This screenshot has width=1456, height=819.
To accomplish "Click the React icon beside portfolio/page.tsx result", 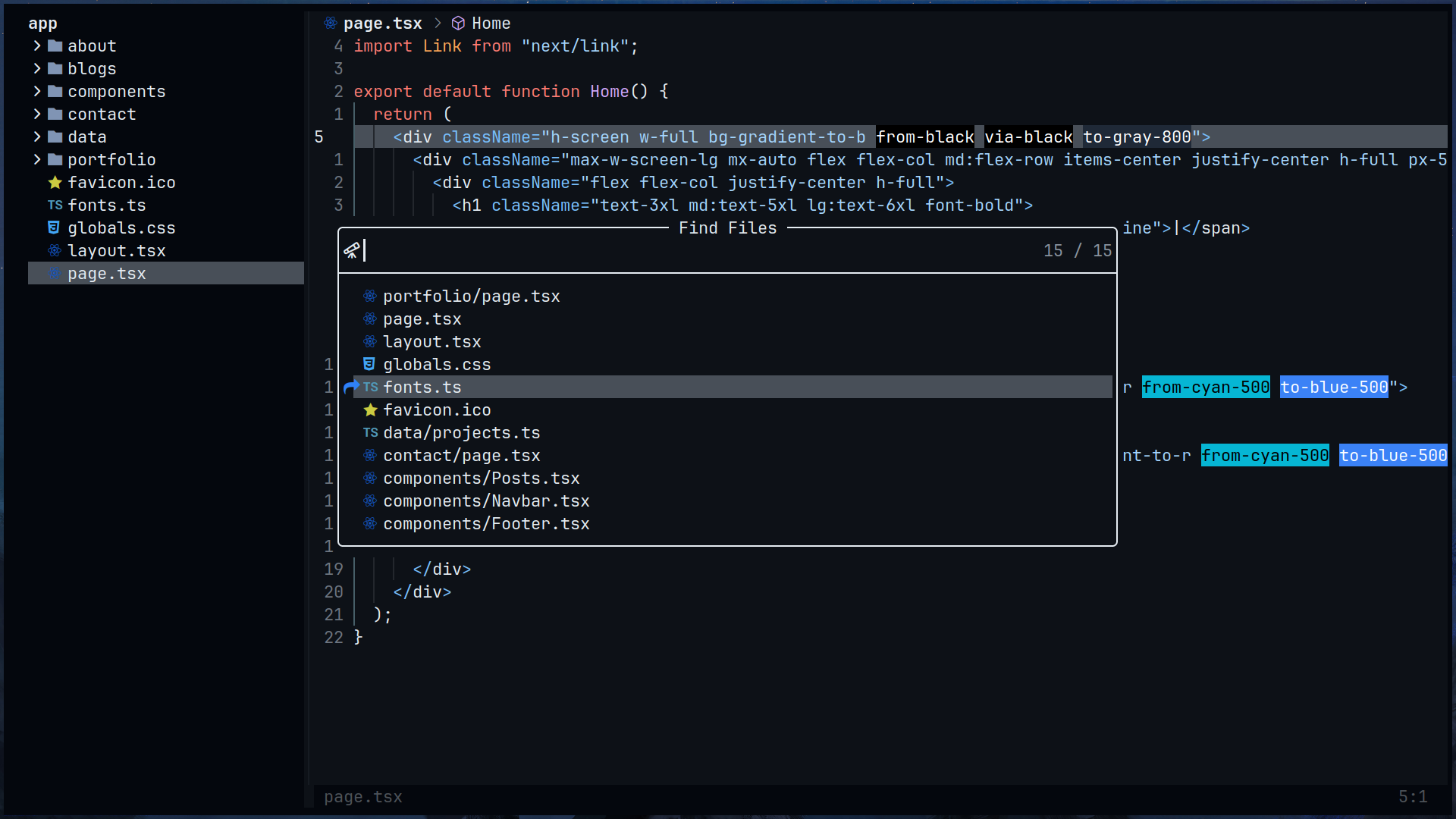I will pos(370,296).
